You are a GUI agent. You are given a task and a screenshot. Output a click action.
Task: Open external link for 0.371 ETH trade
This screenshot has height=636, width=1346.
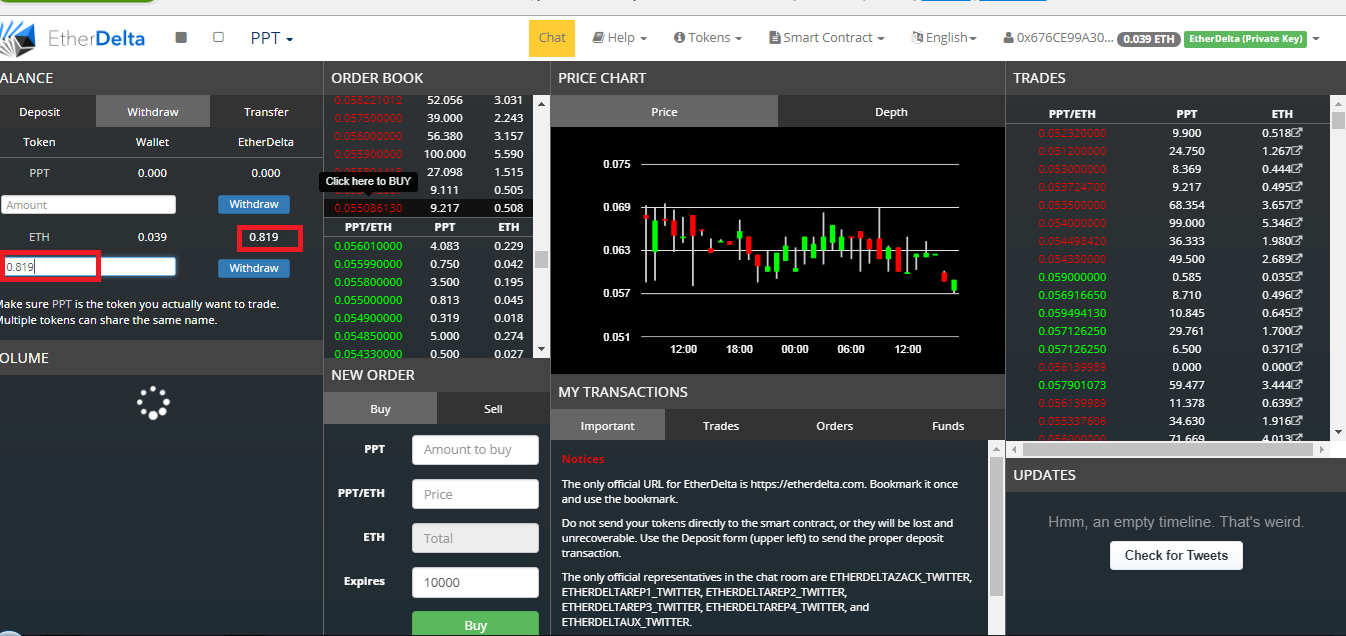pos(1297,349)
